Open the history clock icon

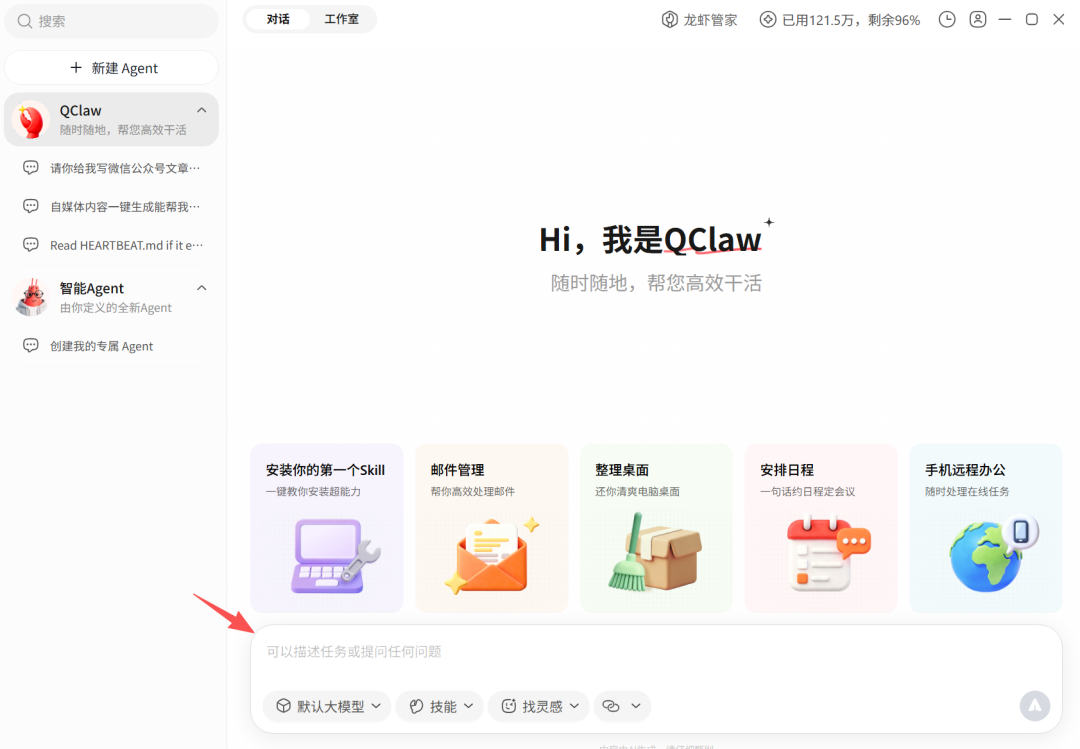946,19
